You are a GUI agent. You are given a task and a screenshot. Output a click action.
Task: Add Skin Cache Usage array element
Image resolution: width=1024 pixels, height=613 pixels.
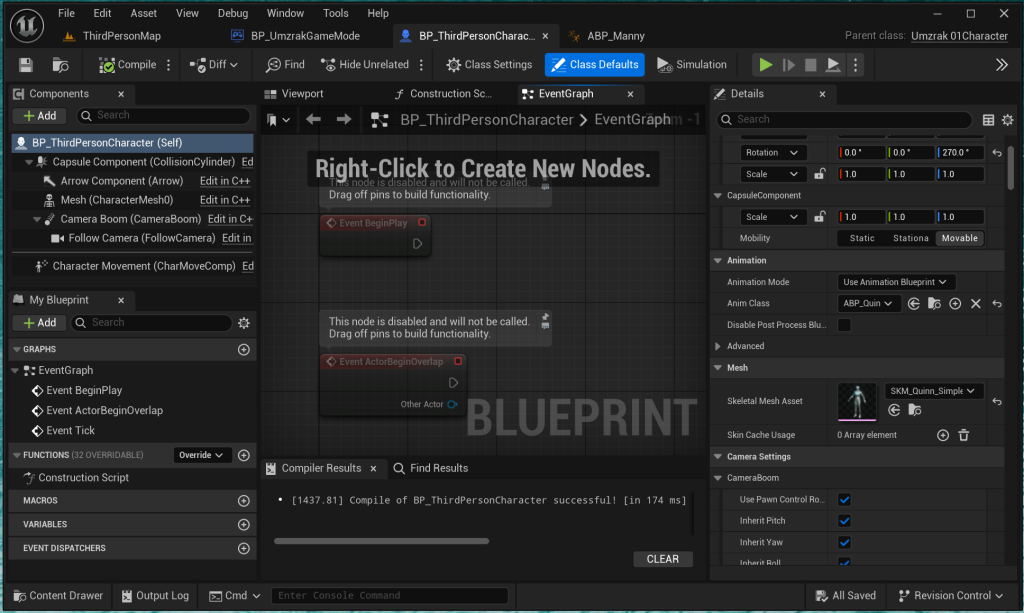click(x=942, y=435)
